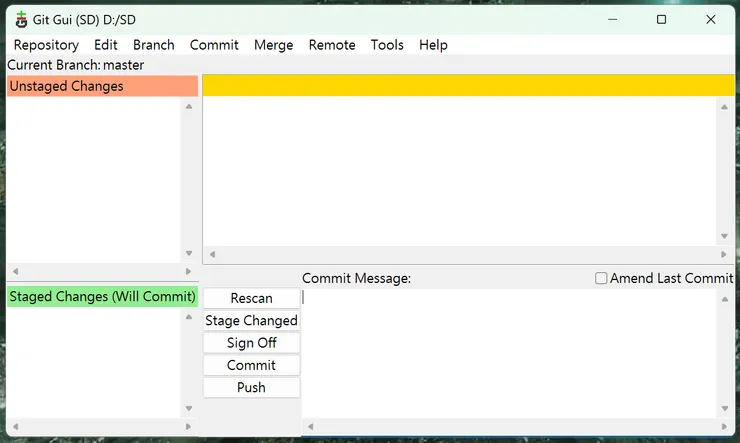The image size is (740, 443).
Task: Click the Commit Message: label
Action: pos(356,278)
